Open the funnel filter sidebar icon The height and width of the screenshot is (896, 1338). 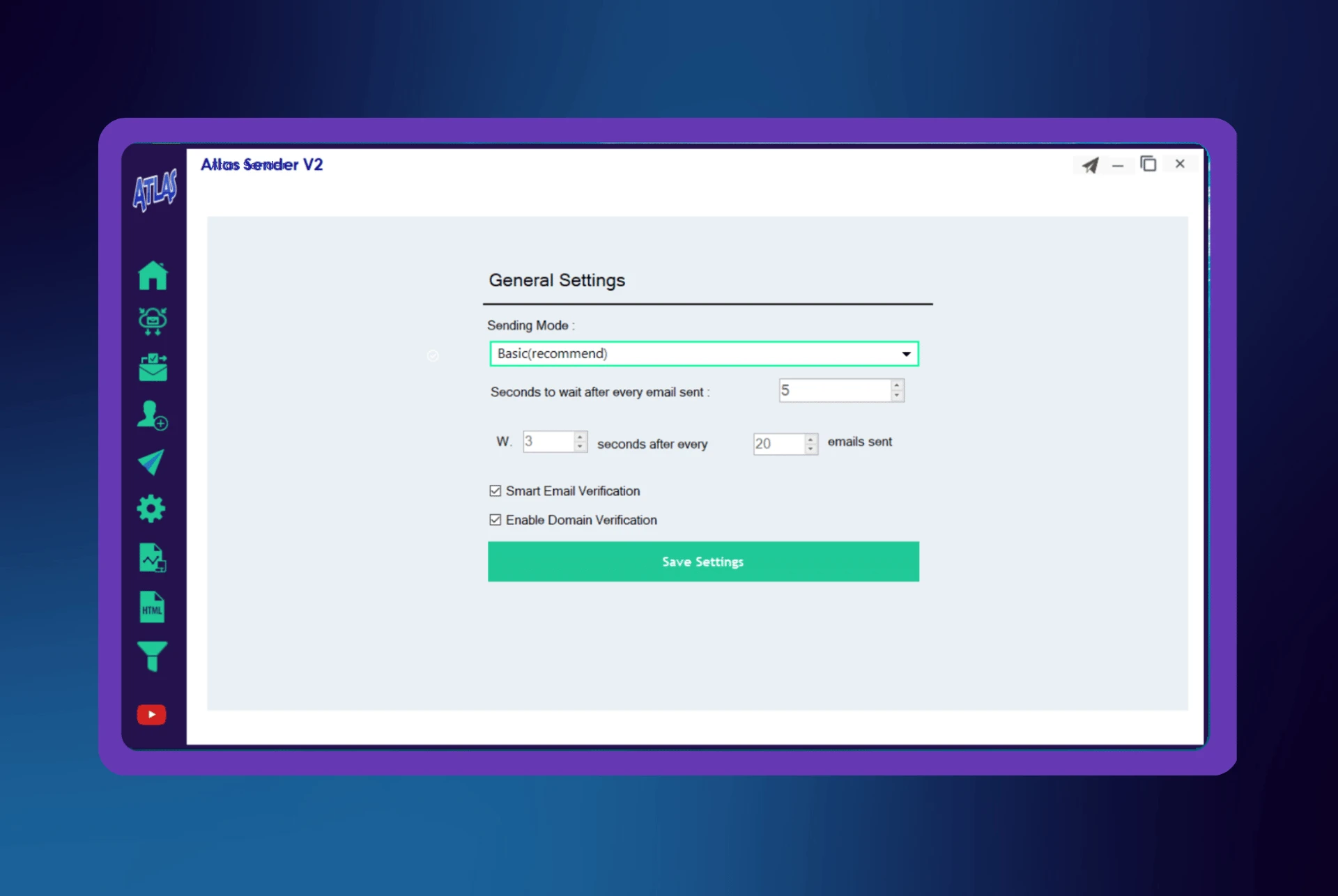(152, 656)
